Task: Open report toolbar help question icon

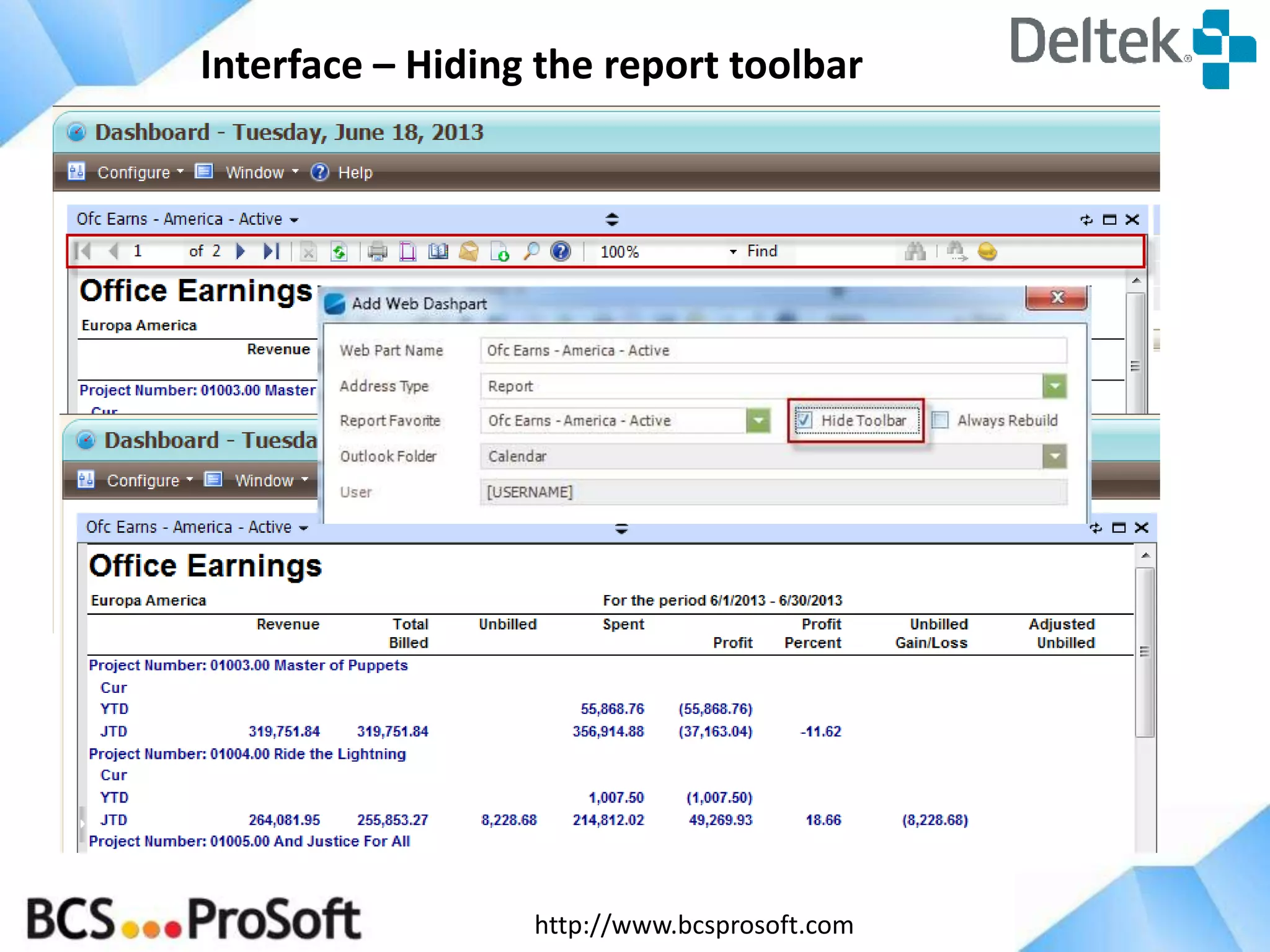Action: [x=561, y=251]
